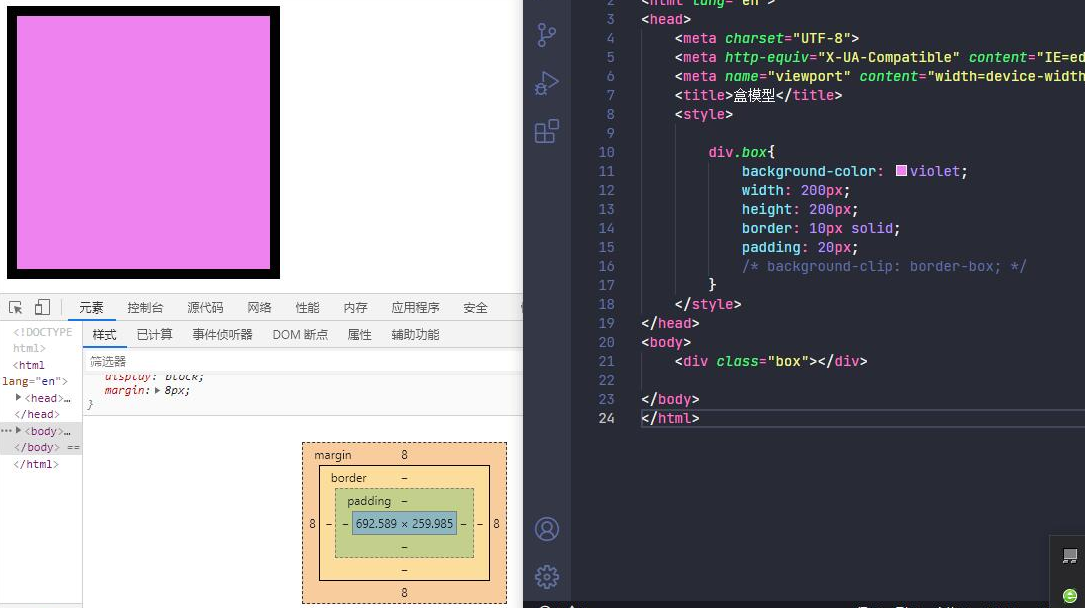Switch to the 源代码 DevTools tab

[x=206, y=308]
